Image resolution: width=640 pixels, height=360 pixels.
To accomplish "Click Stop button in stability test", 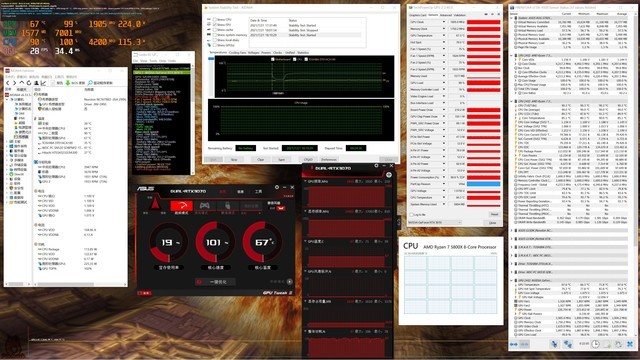I will coord(234,160).
